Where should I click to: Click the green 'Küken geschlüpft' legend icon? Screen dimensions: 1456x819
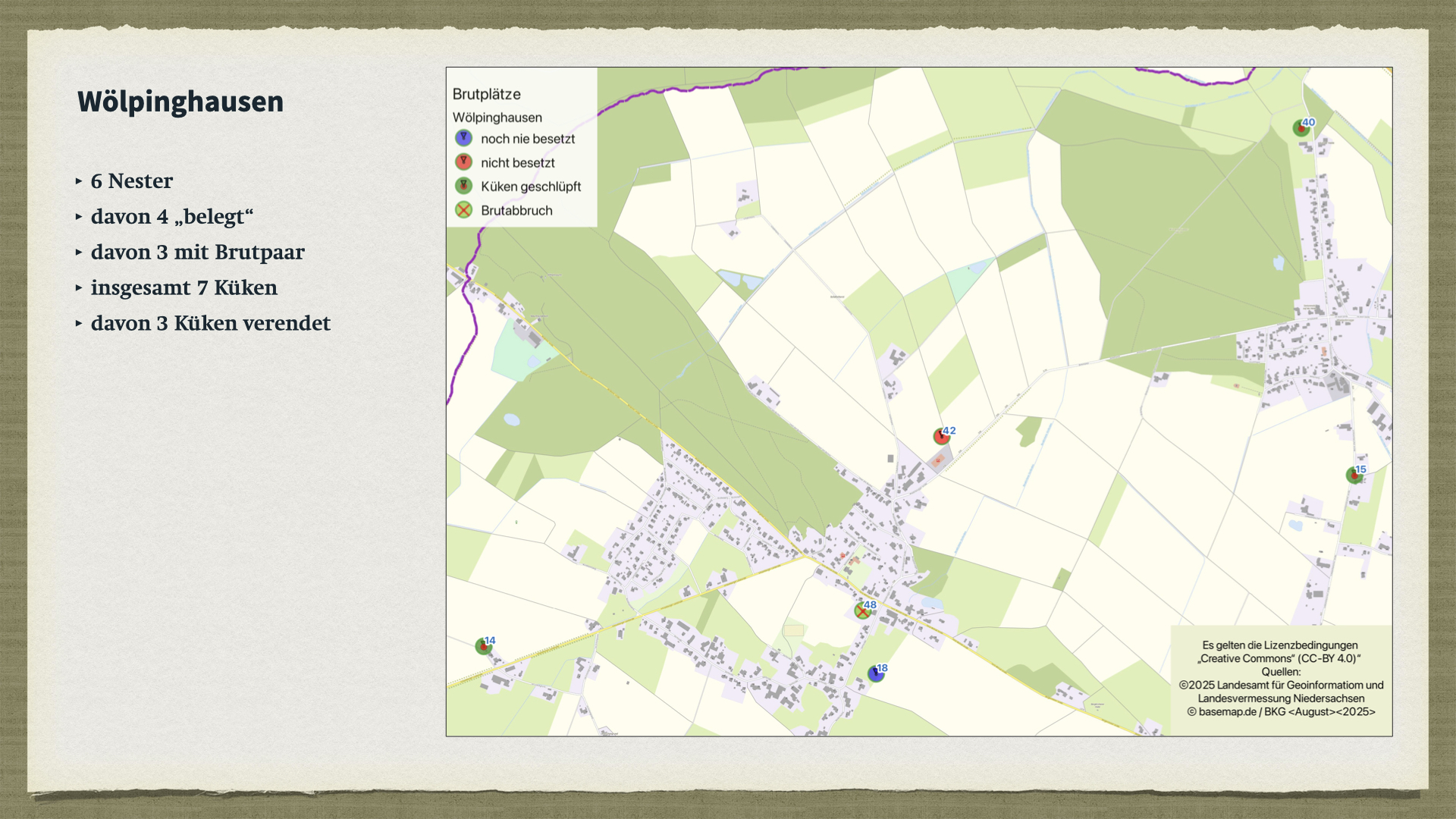click(x=463, y=186)
